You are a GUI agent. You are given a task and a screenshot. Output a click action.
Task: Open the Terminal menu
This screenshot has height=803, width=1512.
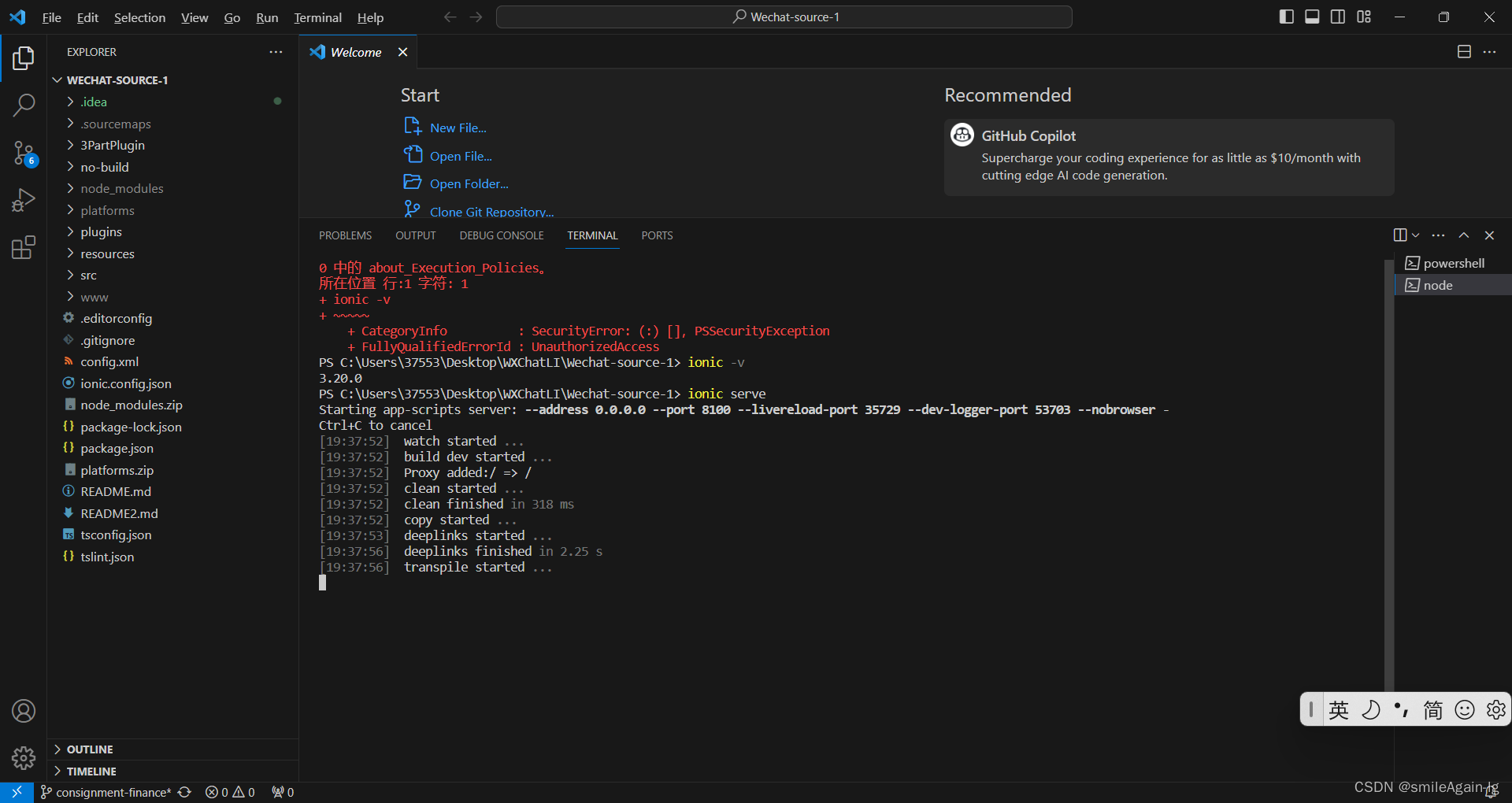317,17
